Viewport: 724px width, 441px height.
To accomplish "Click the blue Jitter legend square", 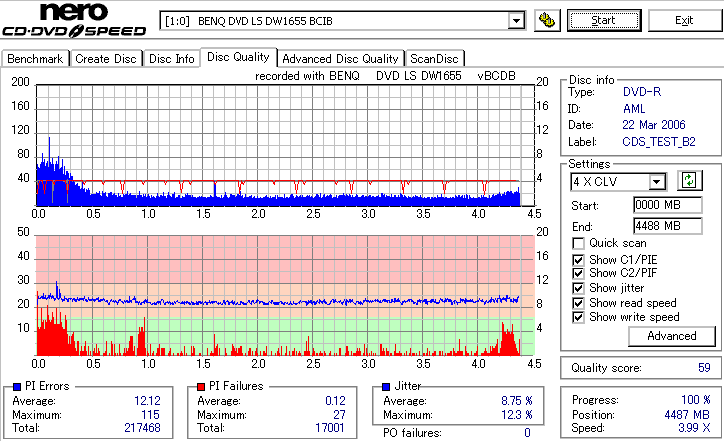I will tap(386, 387).
